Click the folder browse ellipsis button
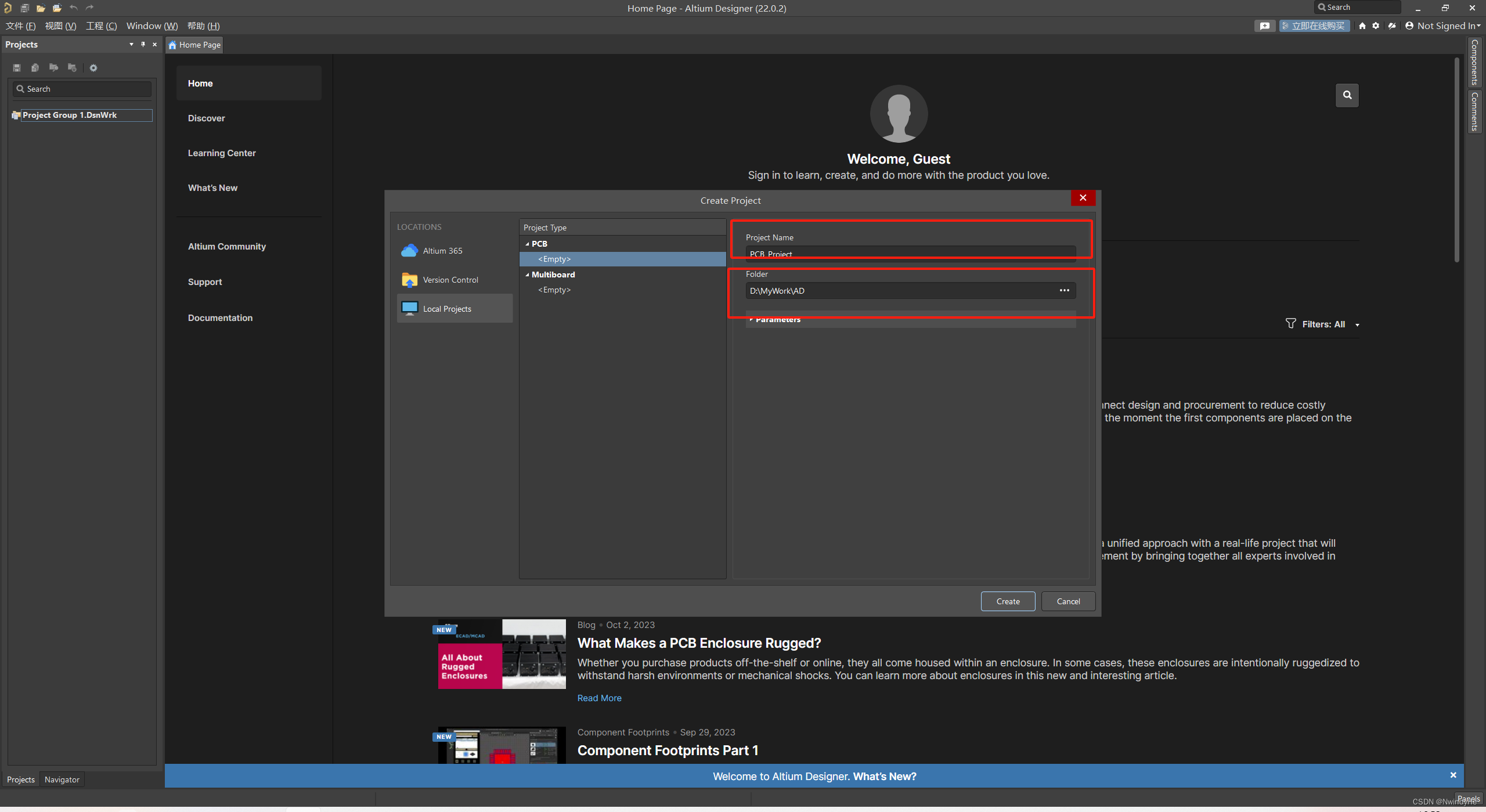 pos(1064,291)
